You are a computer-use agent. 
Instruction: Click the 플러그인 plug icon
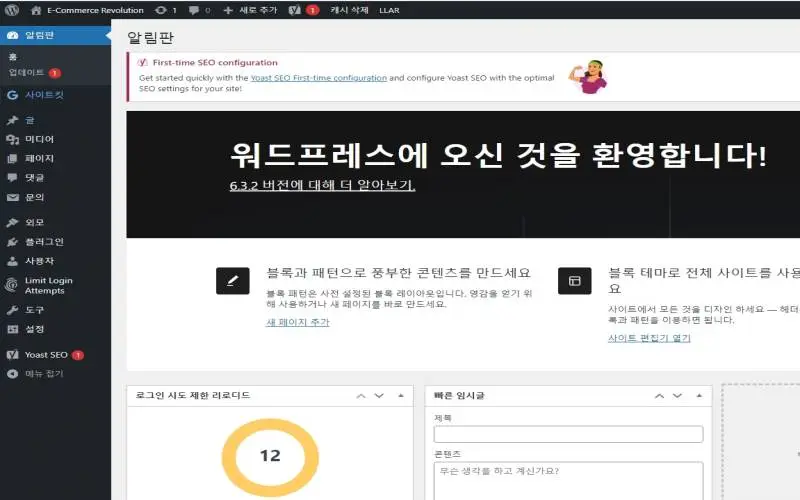click(x=13, y=242)
